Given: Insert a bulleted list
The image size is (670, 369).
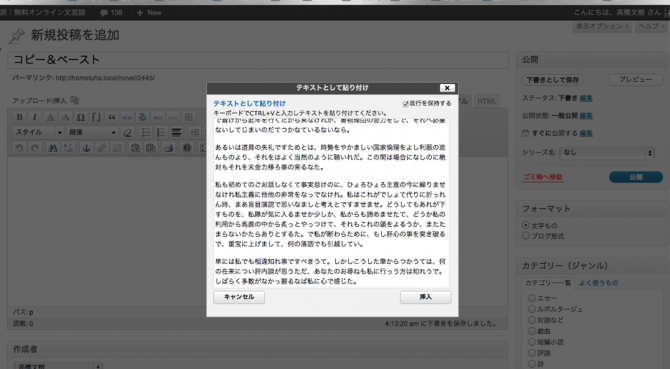Looking at the screenshot, I should 146,132.
